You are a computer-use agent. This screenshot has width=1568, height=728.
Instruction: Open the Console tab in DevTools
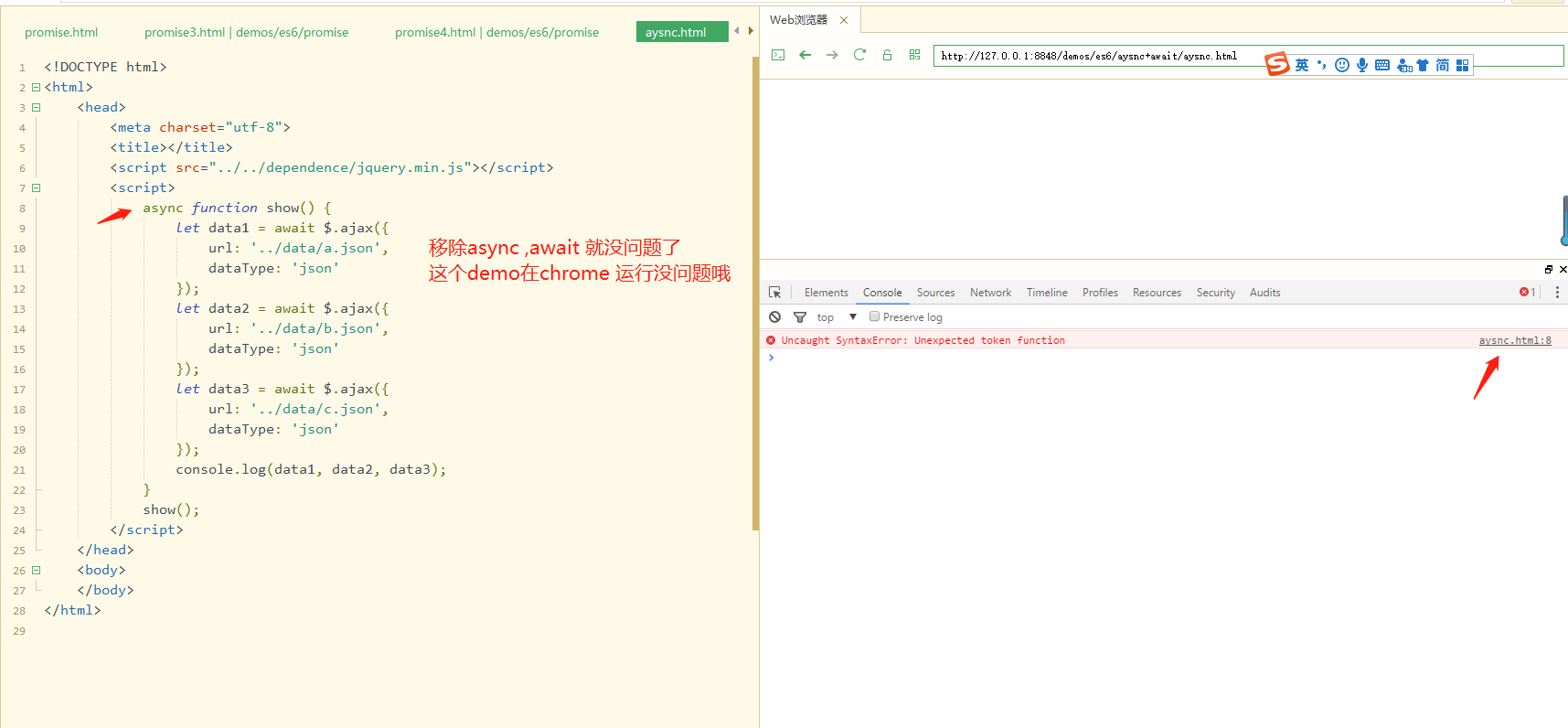pyautogui.click(x=882, y=293)
